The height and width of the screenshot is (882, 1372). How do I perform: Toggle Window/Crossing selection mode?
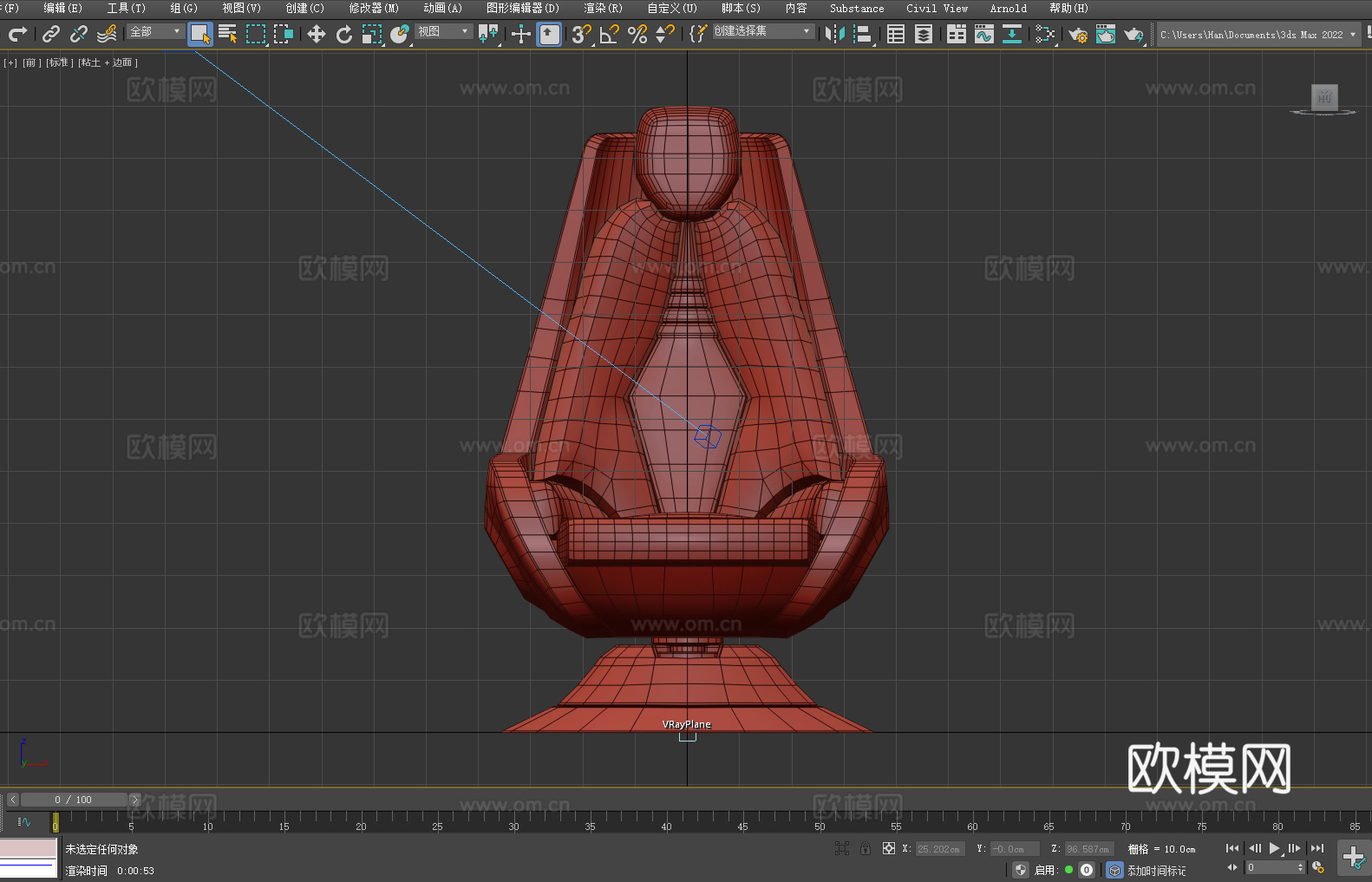(284, 34)
